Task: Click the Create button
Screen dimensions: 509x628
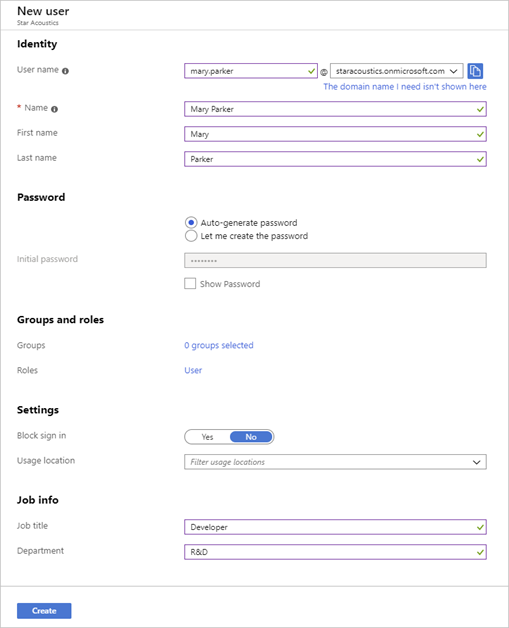Action: pyautogui.click(x=44, y=611)
